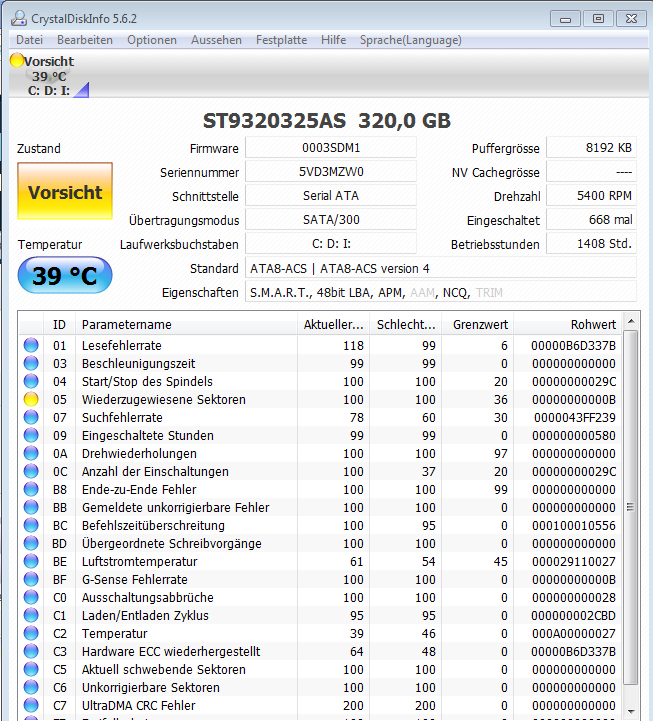This screenshot has width=653, height=721.
Task: Click blue status icon for Drehwiederholungen
Action: point(31,453)
